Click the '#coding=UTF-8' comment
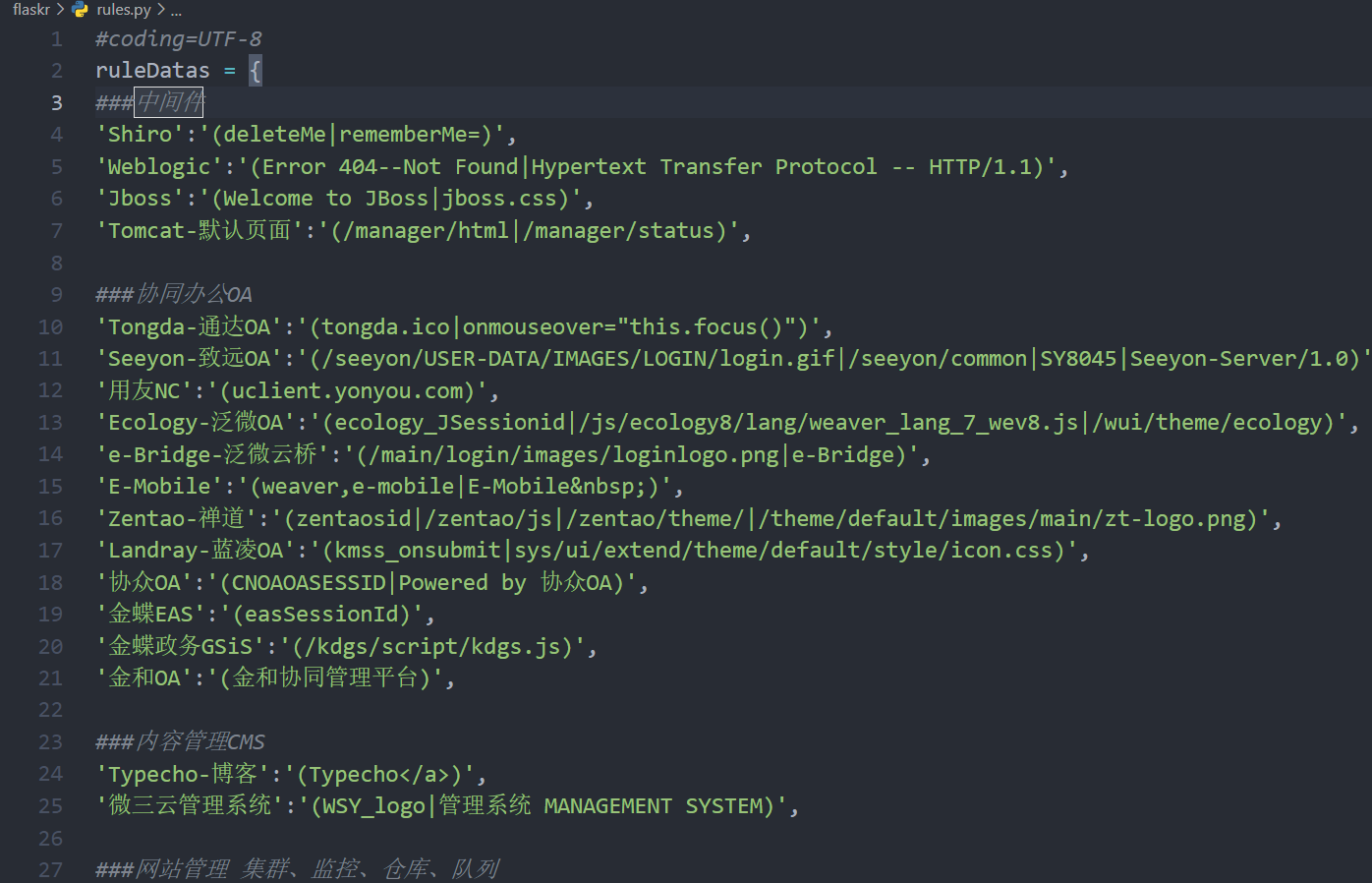The width and height of the screenshot is (1372, 883). [179, 39]
